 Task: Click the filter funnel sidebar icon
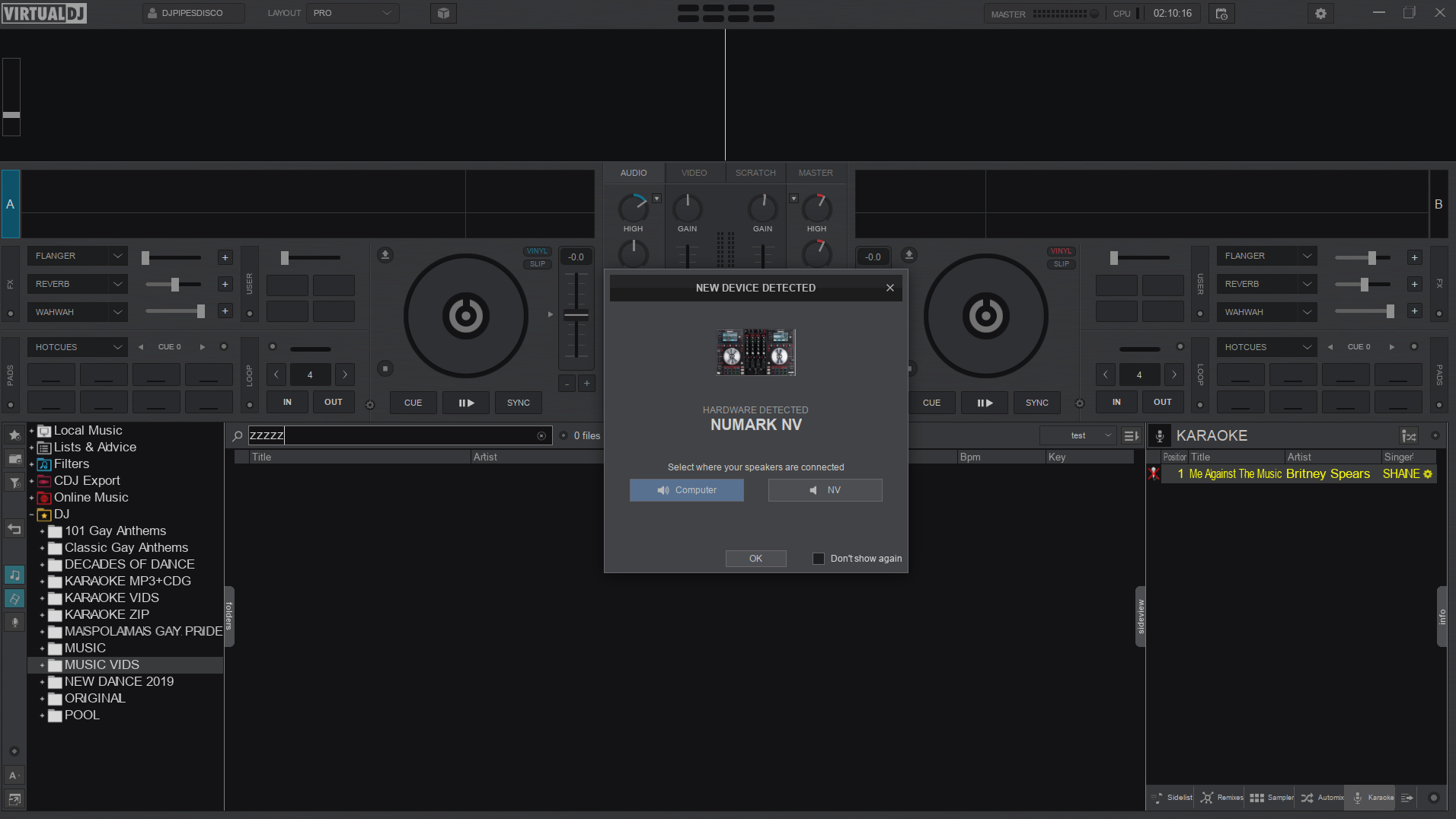pyautogui.click(x=14, y=483)
